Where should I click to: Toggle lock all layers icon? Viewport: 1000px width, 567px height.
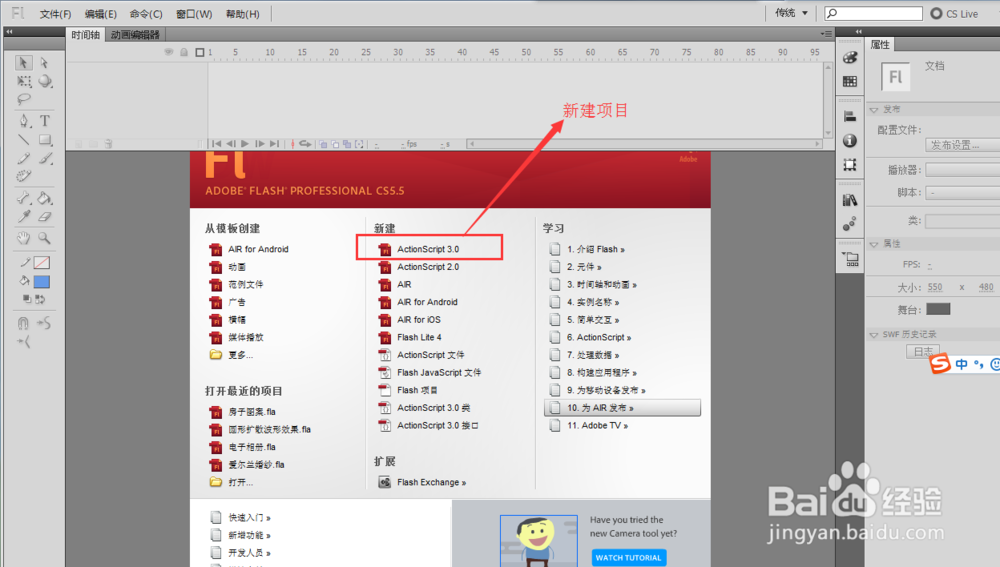184,52
